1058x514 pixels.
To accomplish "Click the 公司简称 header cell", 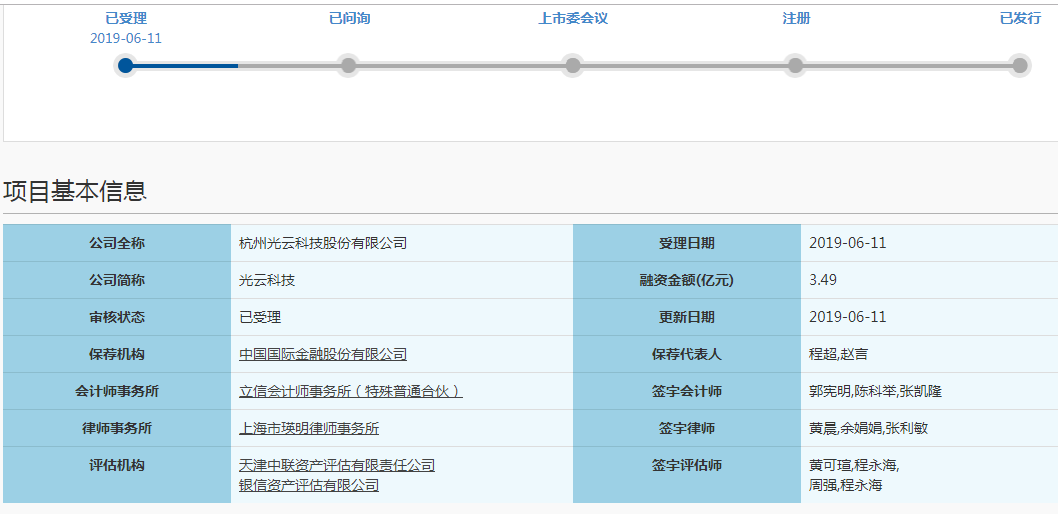I will click(117, 280).
